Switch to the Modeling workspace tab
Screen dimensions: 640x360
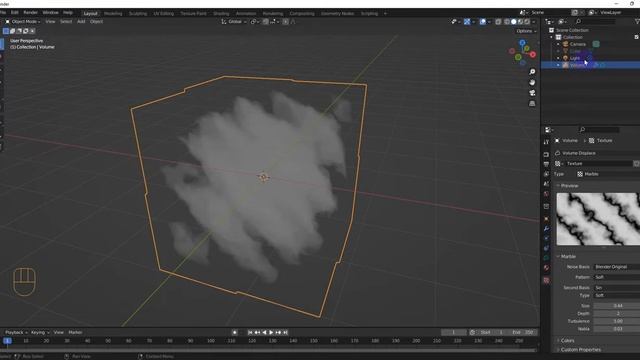(113, 13)
